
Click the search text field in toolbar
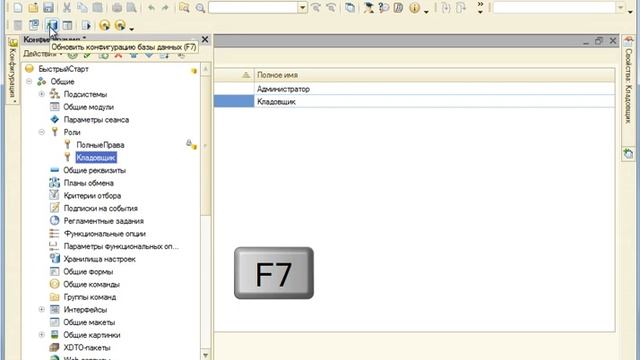tap(253, 7)
